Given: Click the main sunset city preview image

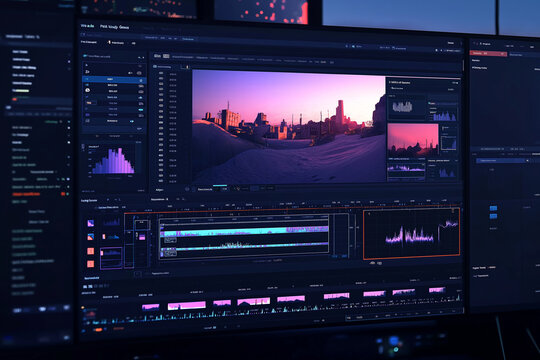Looking at the screenshot, I should click(x=289, y=126).
